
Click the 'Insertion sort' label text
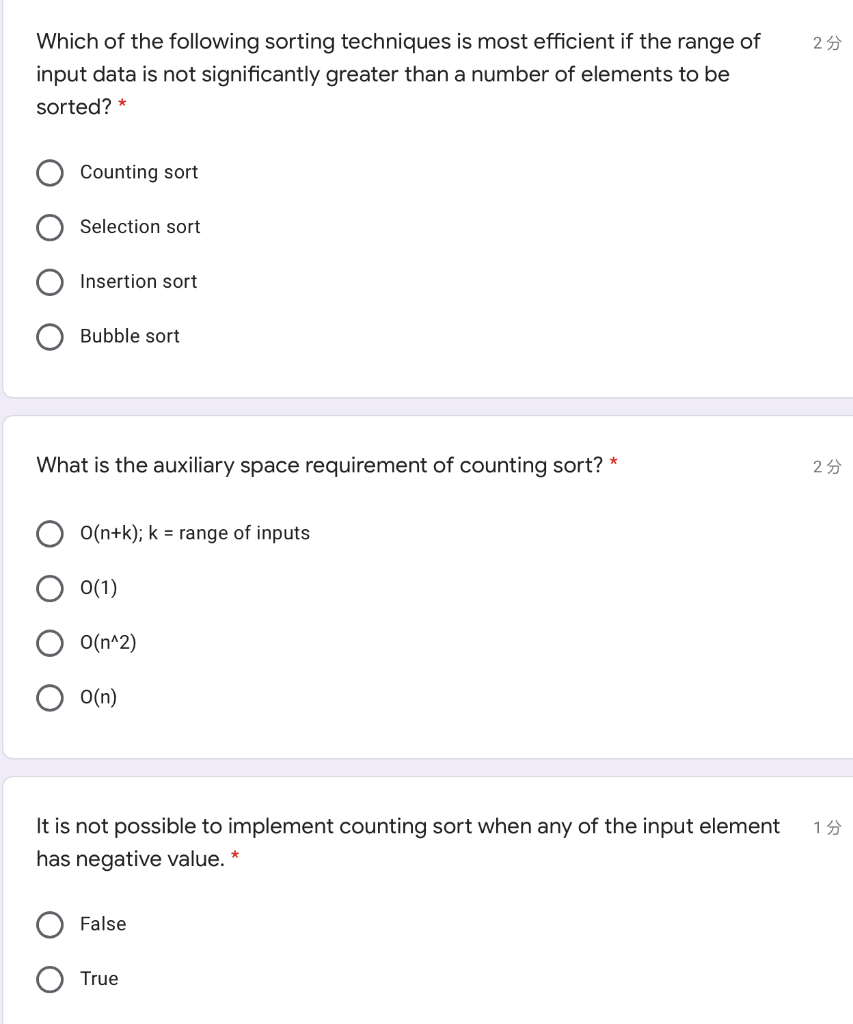pyautogui.click(x=138, y=282)
